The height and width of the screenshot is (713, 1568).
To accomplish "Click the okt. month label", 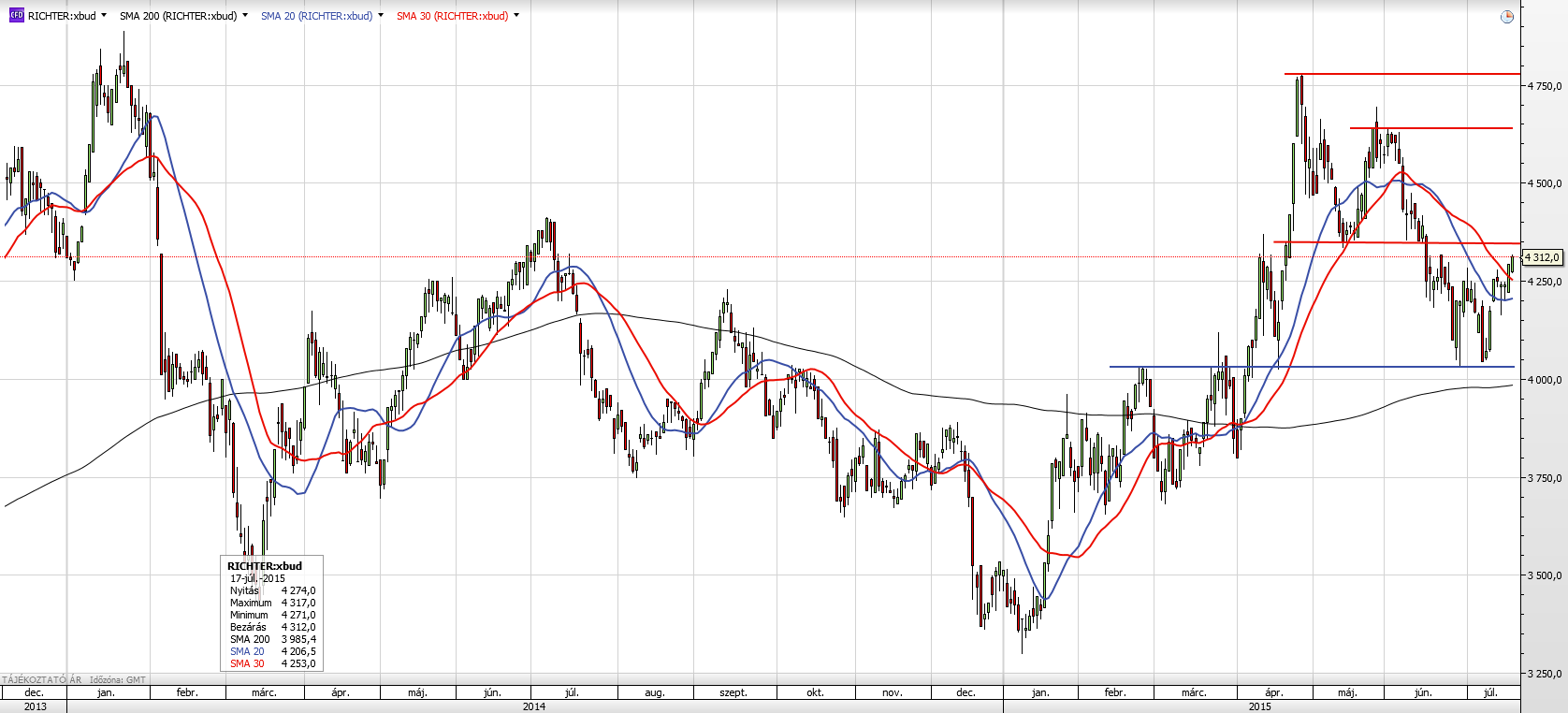I will pos(815,692).
